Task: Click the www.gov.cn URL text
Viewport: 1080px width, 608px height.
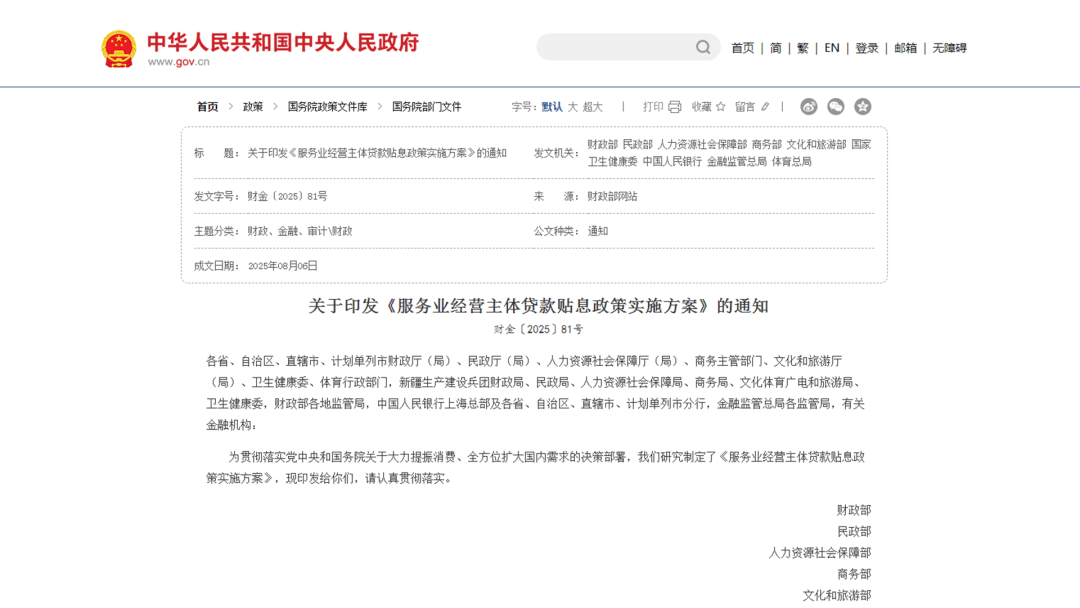Action: [178, 62]
